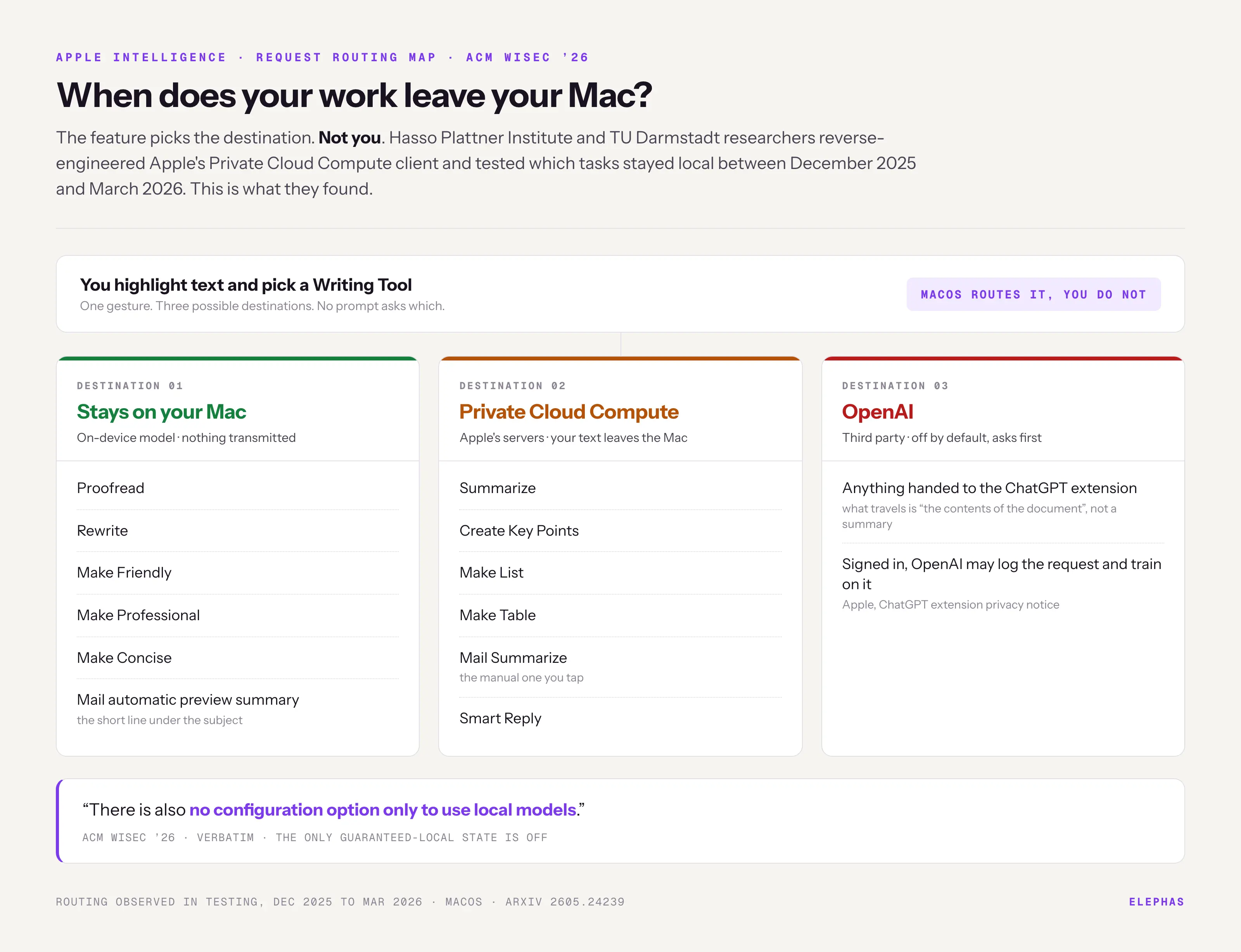Click 'Anything handed to the ChatGPT extension'

click(989, 488)
